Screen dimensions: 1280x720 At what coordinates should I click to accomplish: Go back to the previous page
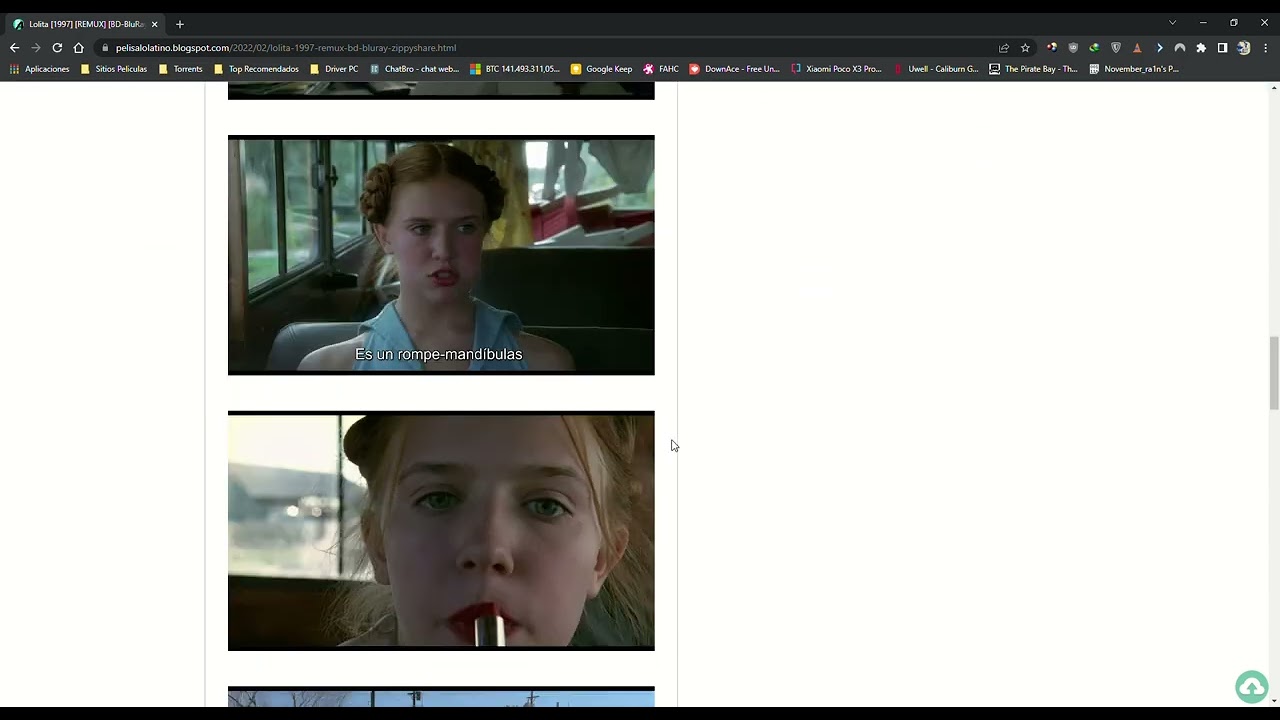(14, 47)
